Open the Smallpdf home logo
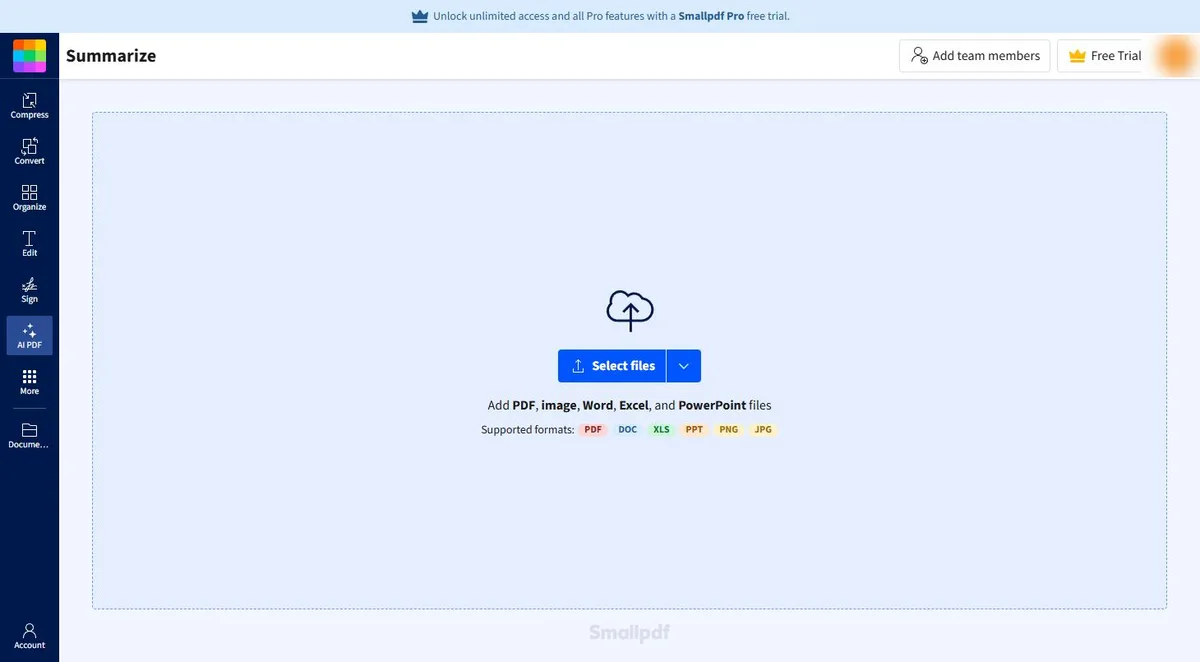 coord(29,56)
